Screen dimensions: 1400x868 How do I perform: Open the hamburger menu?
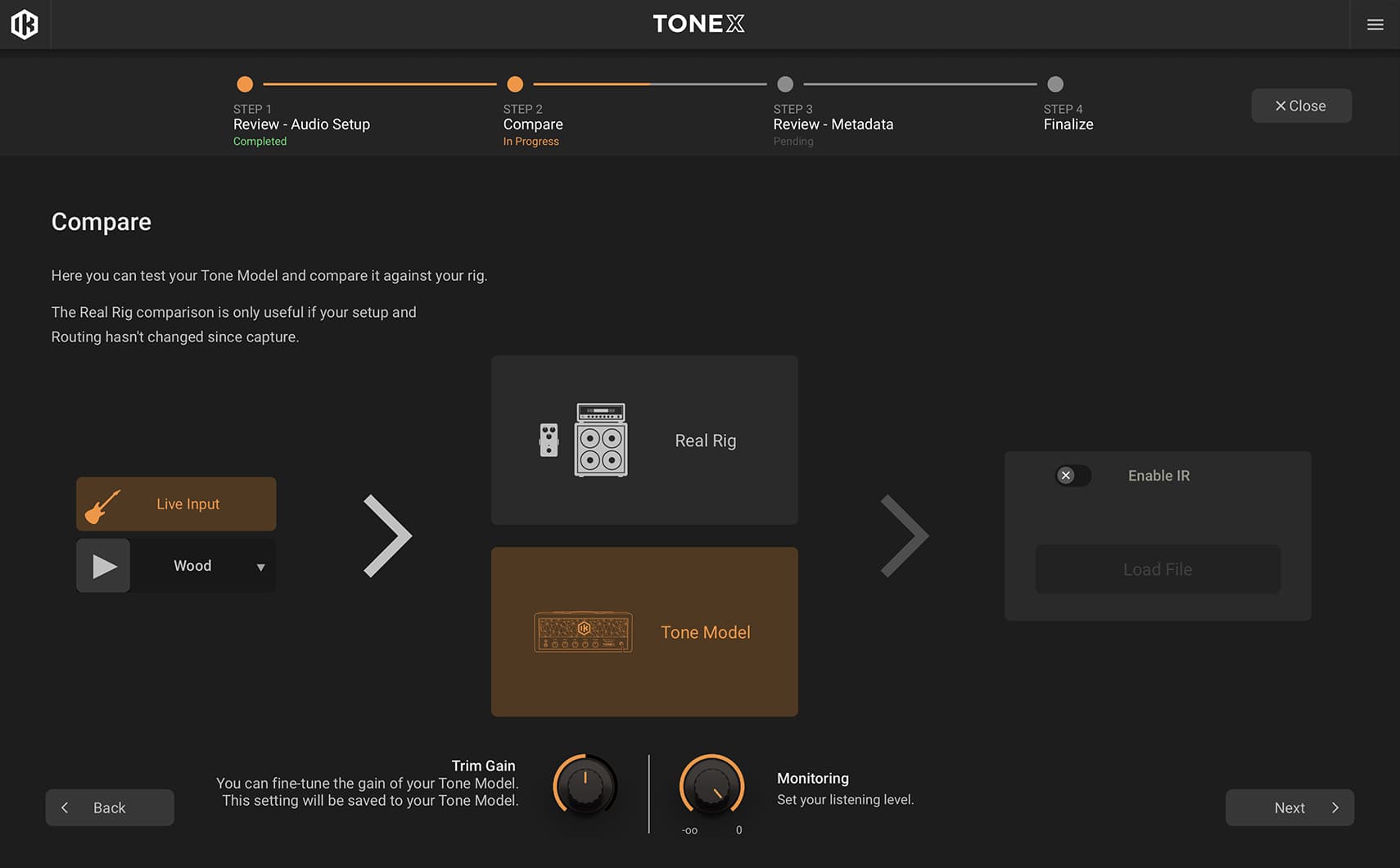(x=1375, y=24)
